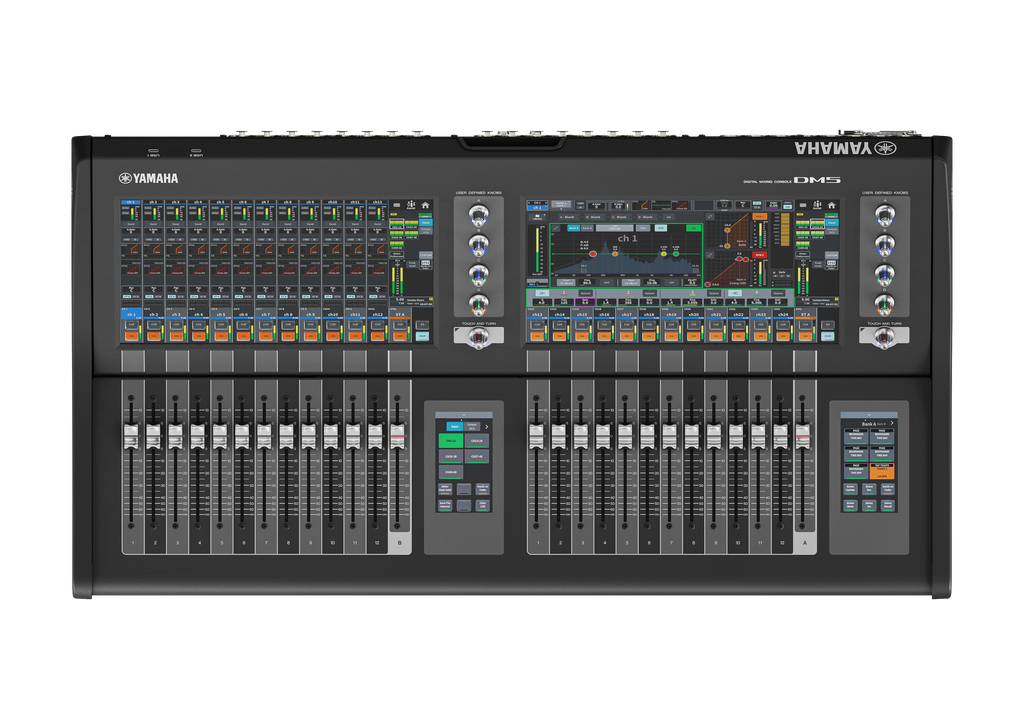
Task: Tap the Home icon on the right touchscreen
Action: point(831,205)
